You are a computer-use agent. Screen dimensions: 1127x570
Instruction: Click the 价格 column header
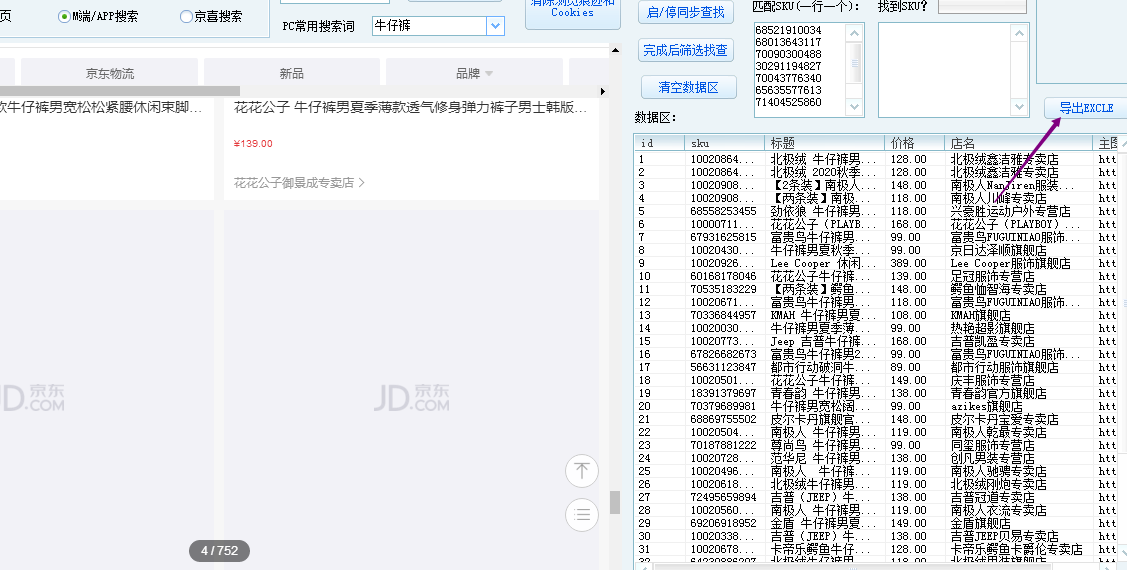coord(914,143)
